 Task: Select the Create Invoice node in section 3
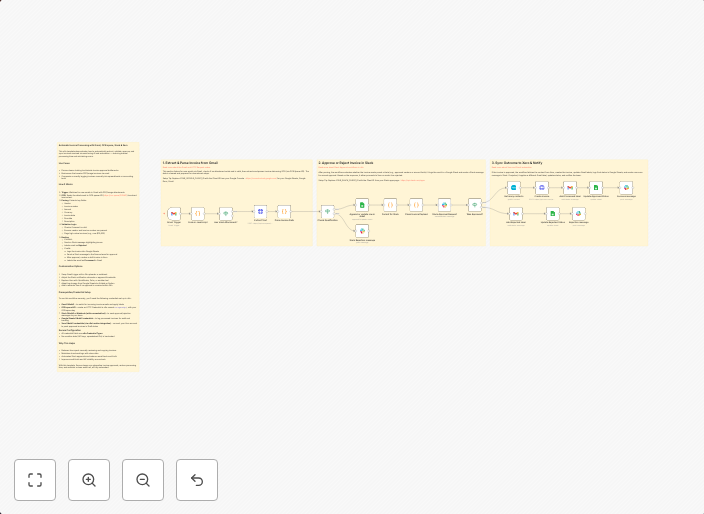point(541,188)
